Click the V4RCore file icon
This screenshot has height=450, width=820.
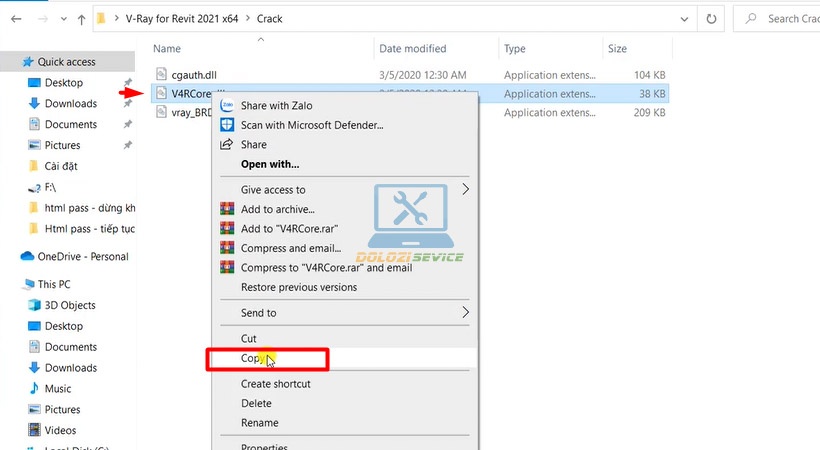[x=162, y=93]
